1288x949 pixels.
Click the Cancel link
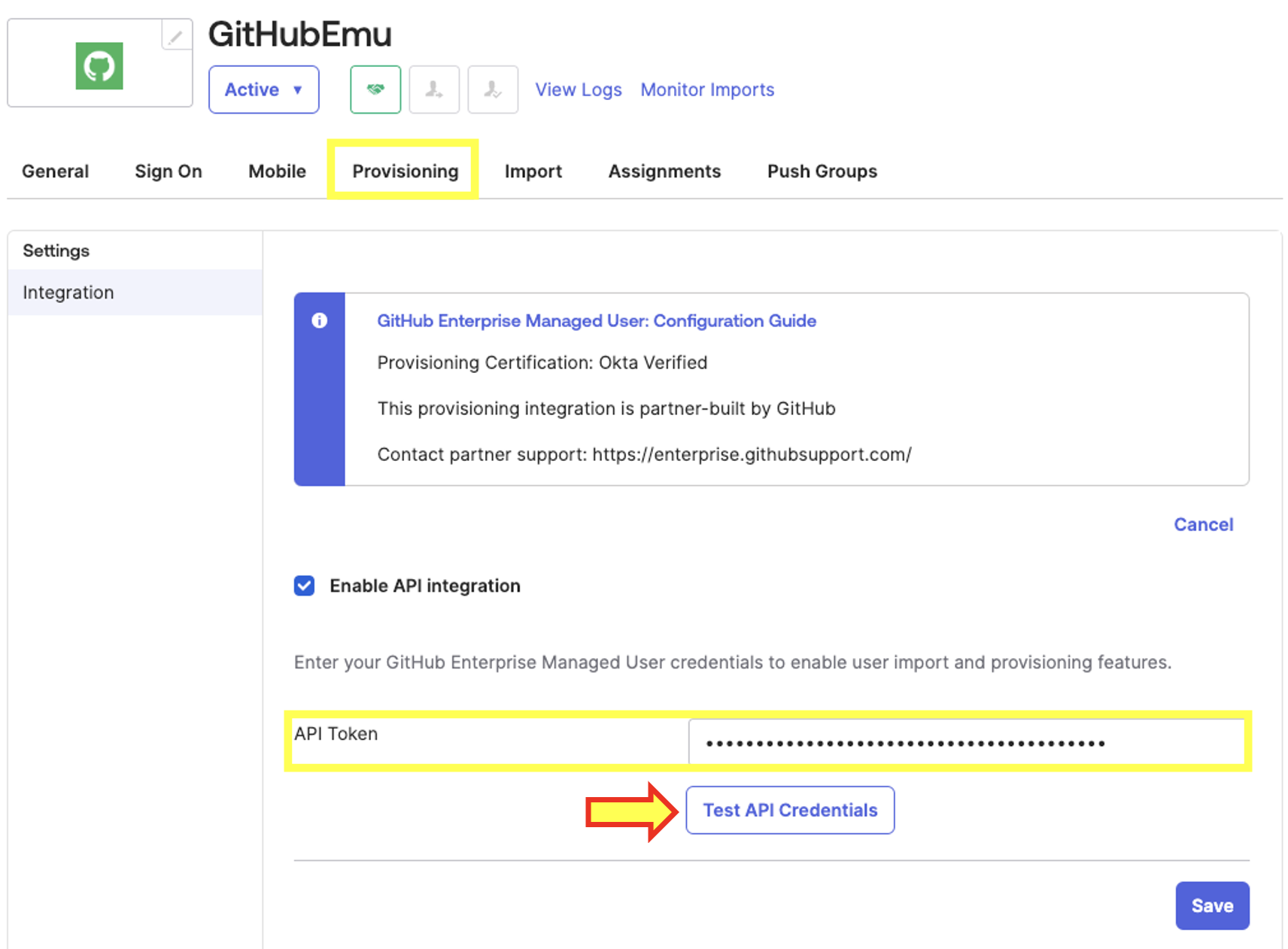(1204, 525)
